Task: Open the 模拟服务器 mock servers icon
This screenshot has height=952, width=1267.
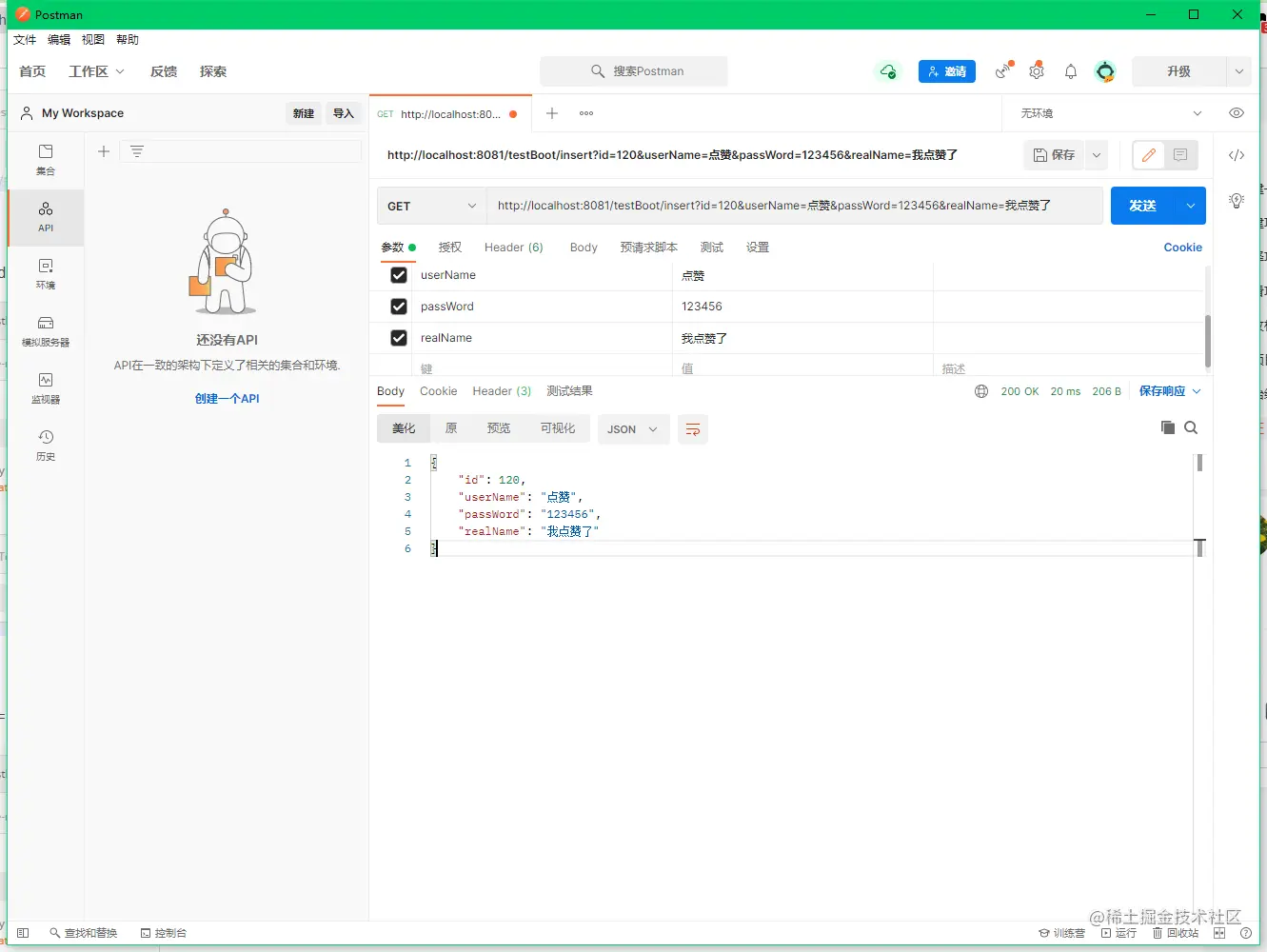Action: 46,331
